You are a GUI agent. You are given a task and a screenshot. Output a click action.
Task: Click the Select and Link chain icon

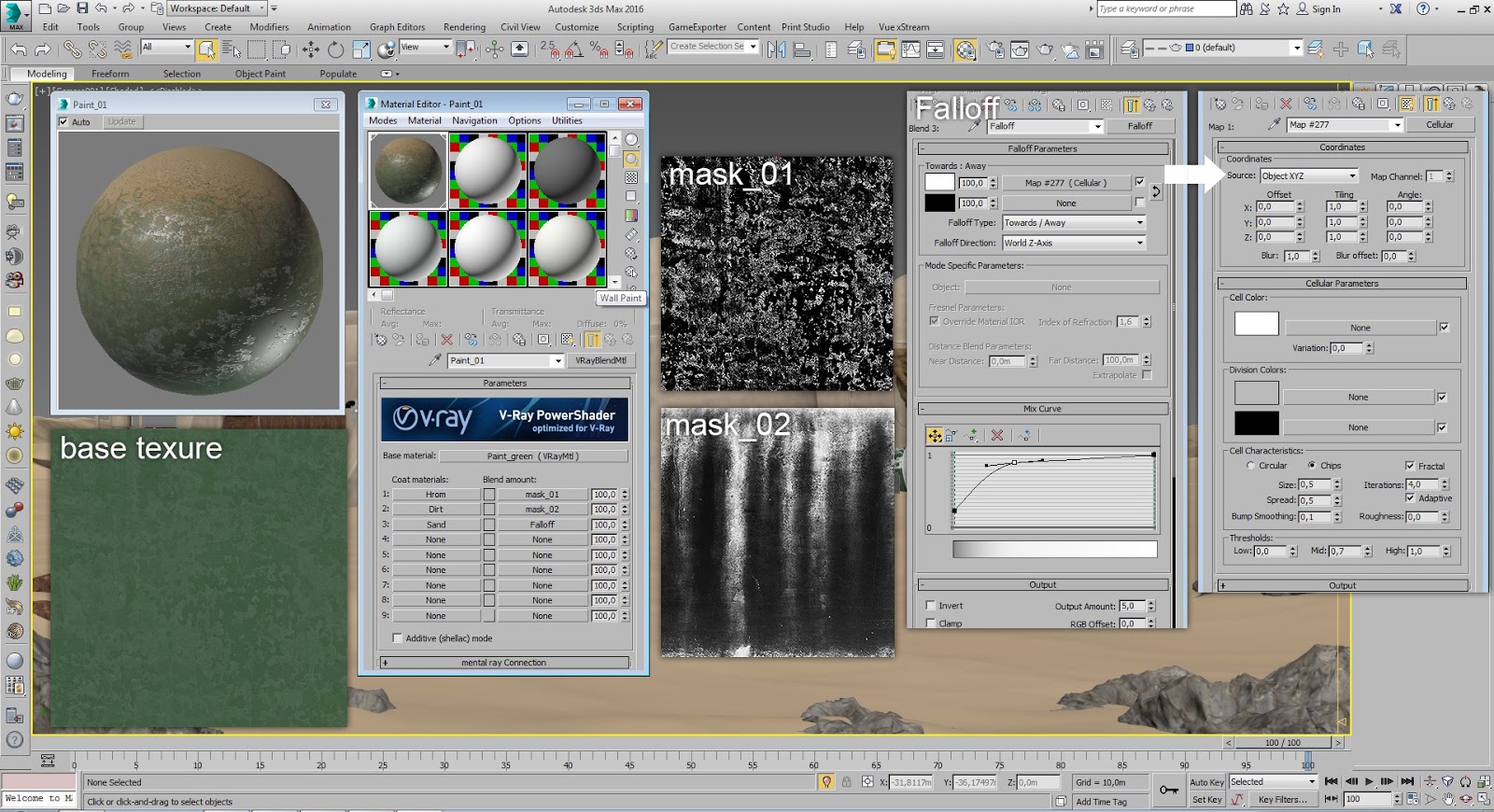click(72, 49)
